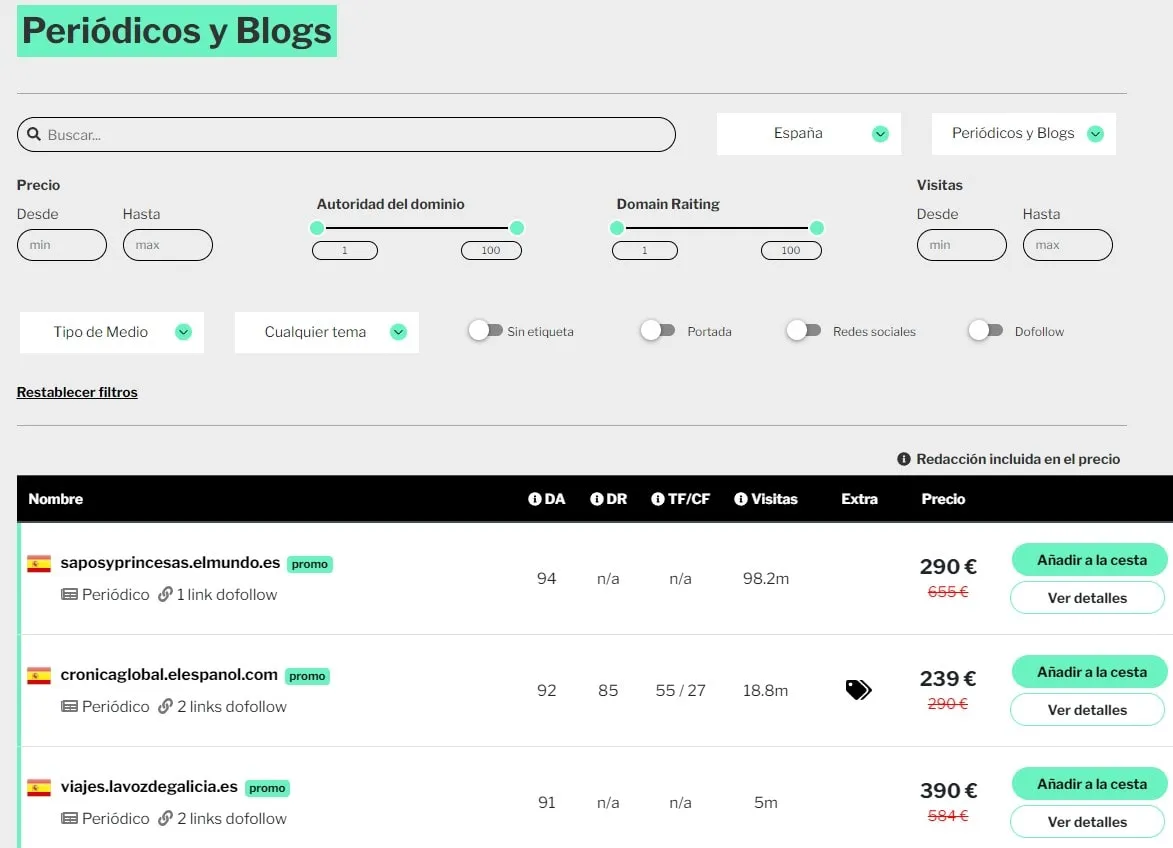Click the Extra column header
This screenshot has height=848, width=1173.
pos(859,499)
